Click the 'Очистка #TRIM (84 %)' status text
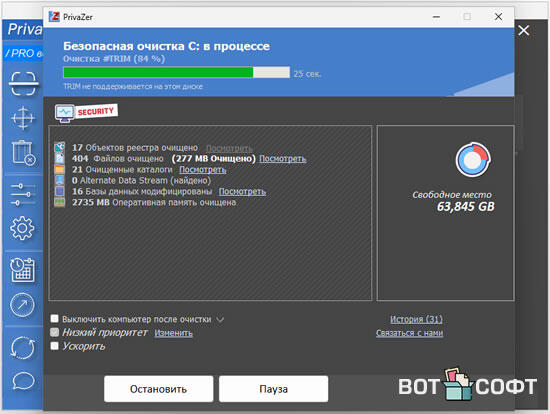Viewport: 550px width, 414px height. [x=114, y=59]
